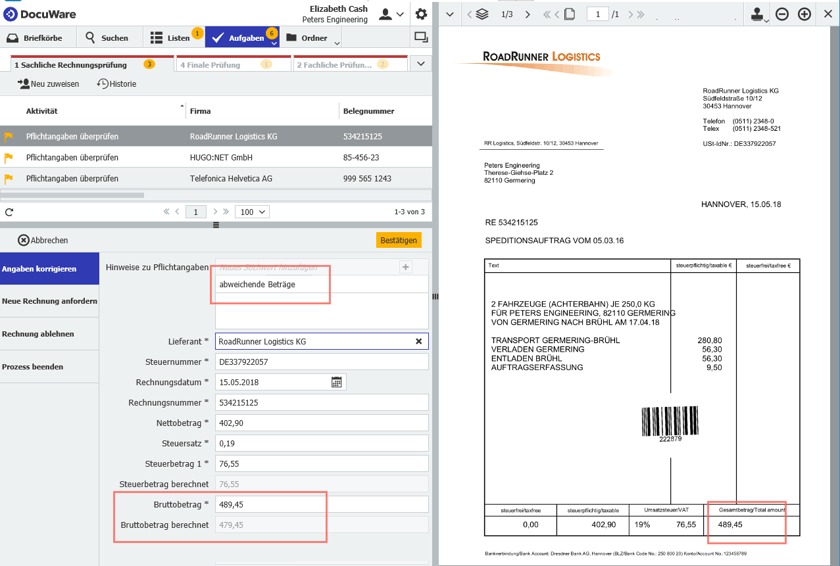Click the Nettobetrag input field
This screenshot has width=840, height=566.
tap(322, 423)
